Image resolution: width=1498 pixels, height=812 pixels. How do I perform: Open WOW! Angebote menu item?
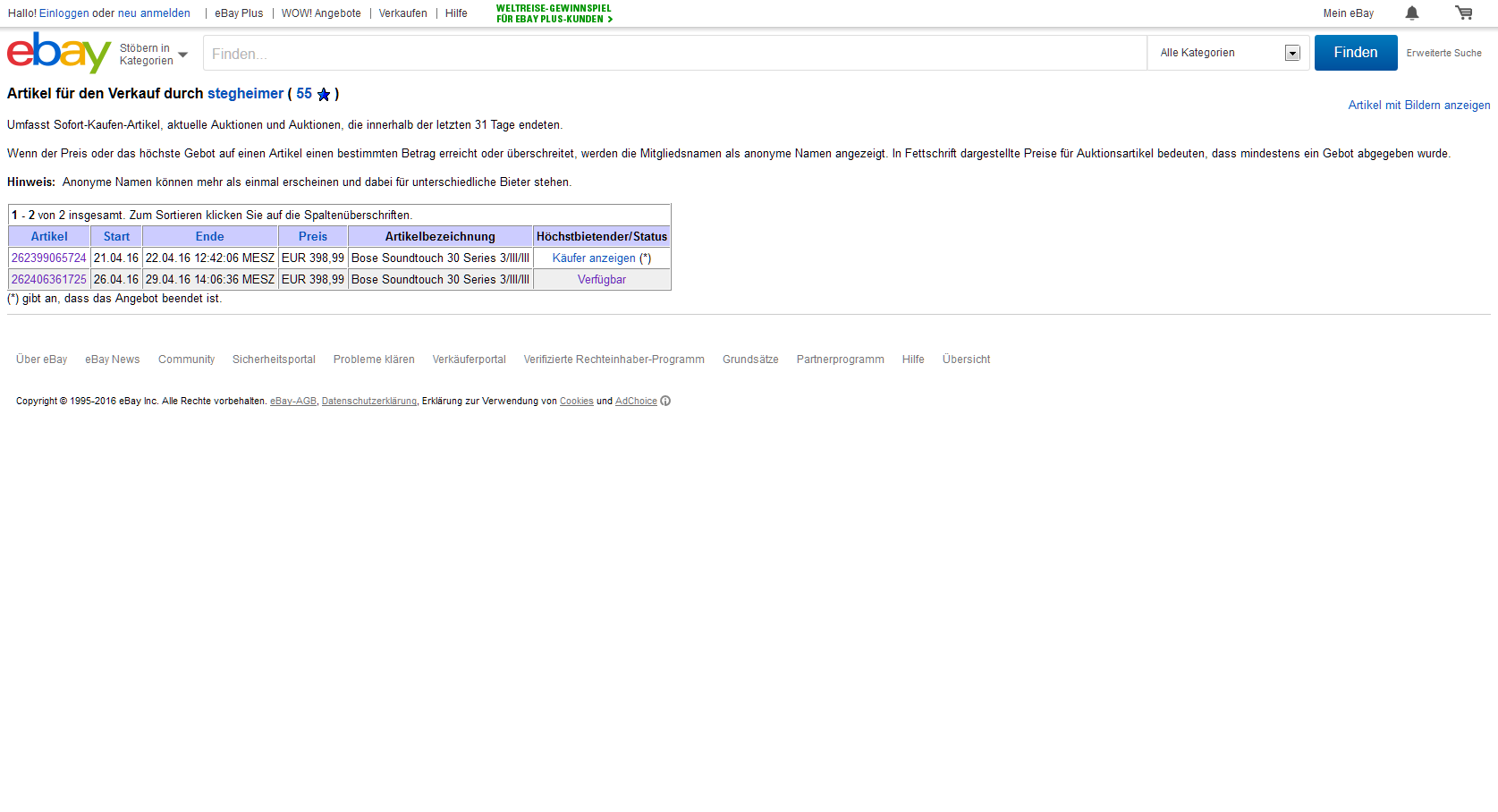[321, 13]
